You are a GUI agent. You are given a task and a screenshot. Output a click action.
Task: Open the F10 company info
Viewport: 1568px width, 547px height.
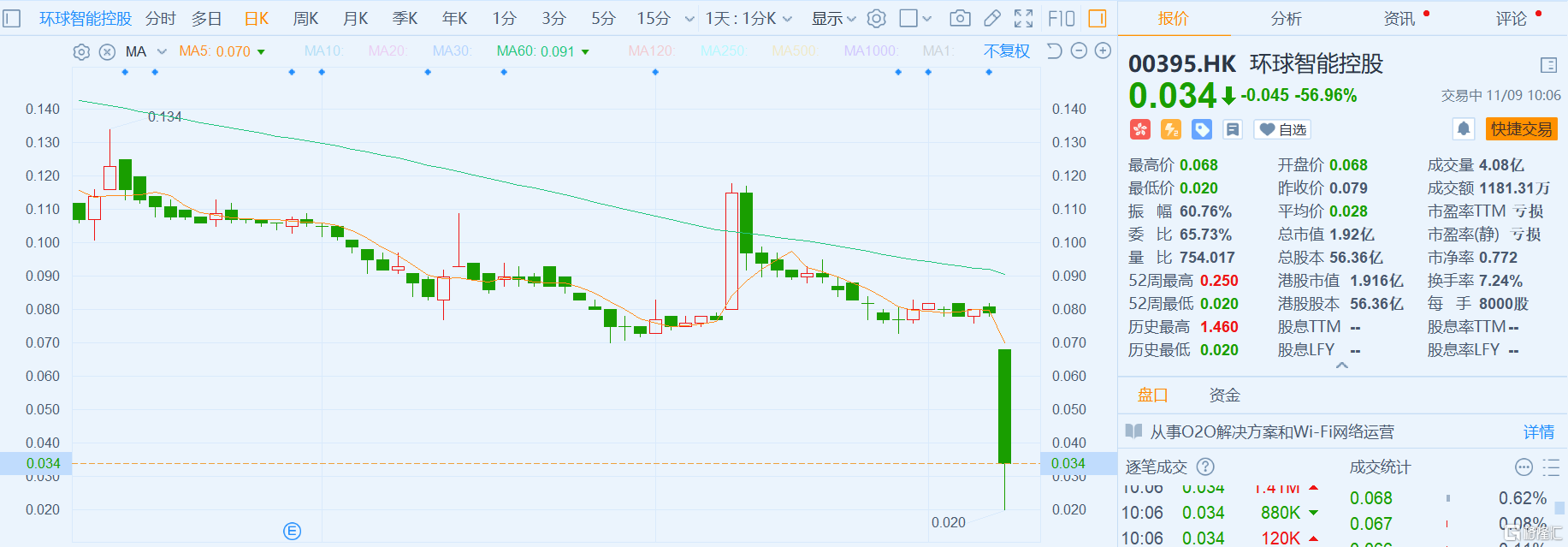(1062, 18)
